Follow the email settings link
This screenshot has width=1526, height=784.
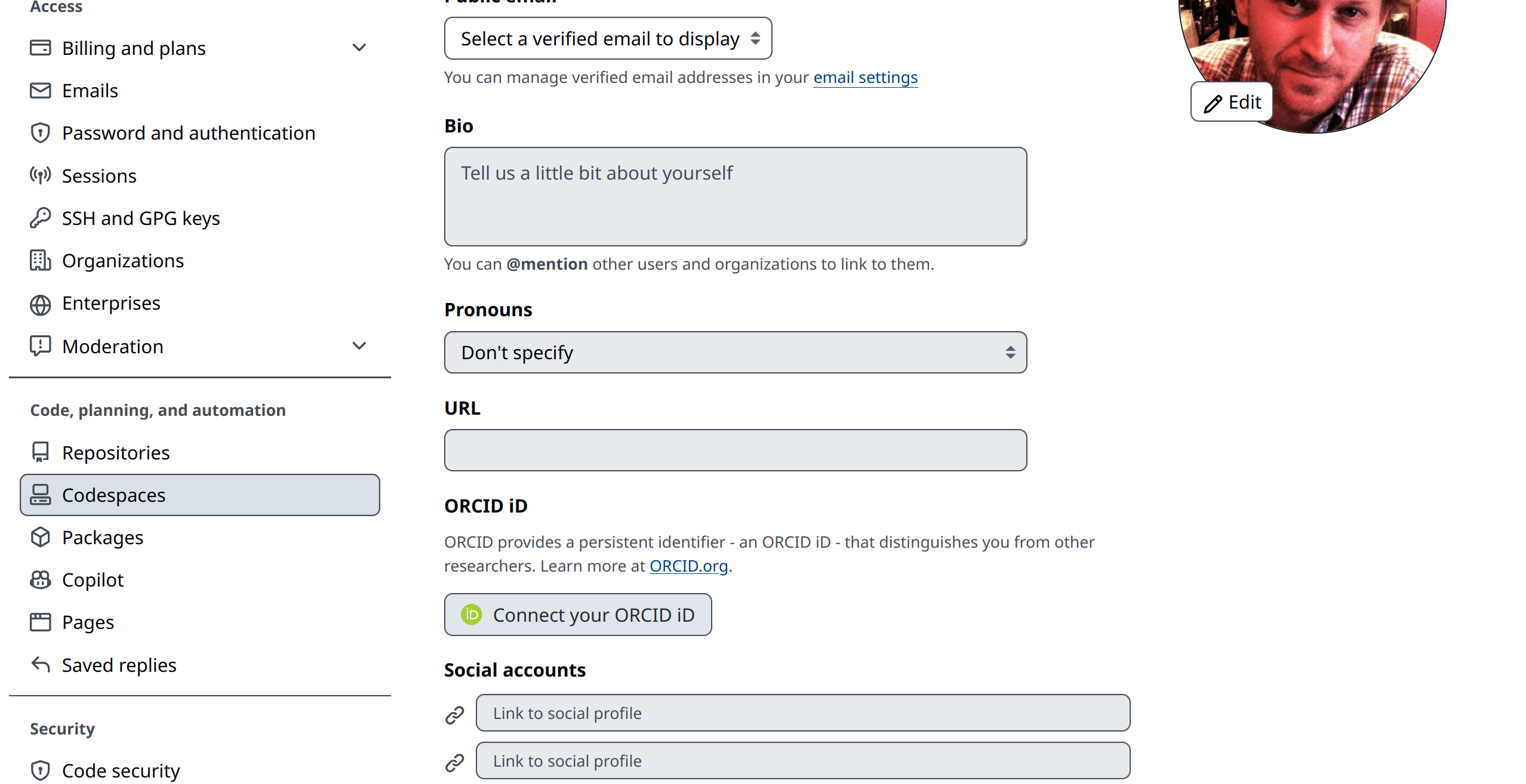[865, 78]
